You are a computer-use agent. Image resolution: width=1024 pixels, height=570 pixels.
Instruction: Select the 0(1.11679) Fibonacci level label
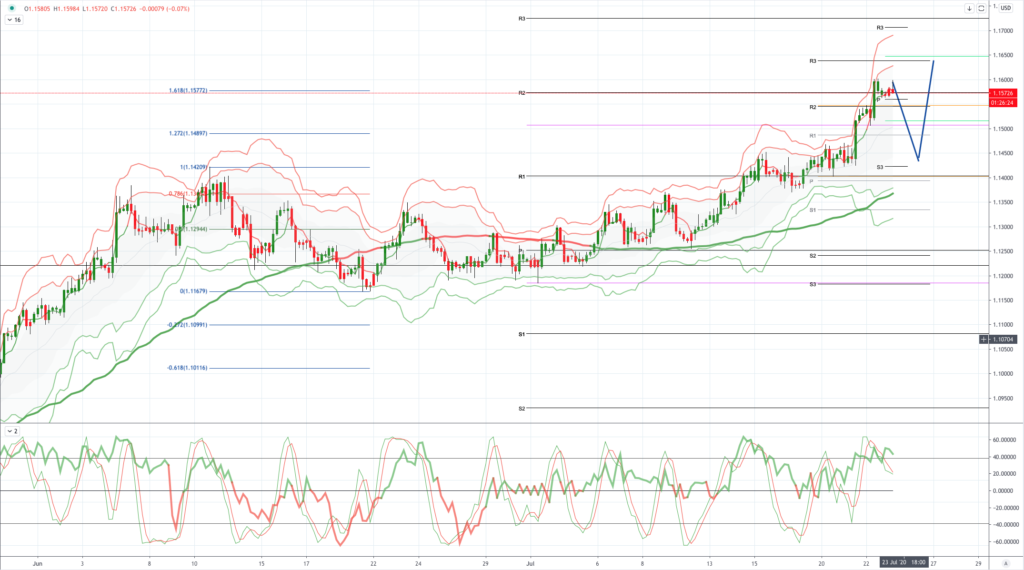(194, 291)
